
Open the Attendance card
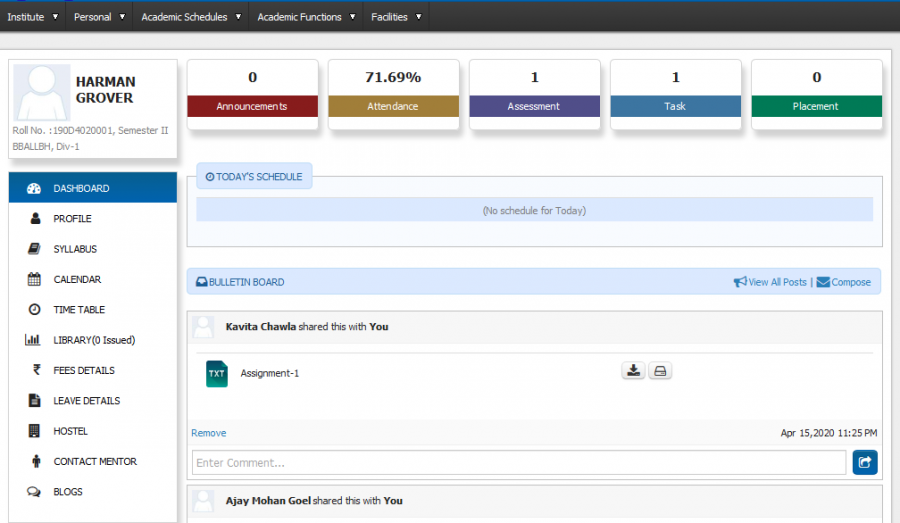click(x=394, y=95)
